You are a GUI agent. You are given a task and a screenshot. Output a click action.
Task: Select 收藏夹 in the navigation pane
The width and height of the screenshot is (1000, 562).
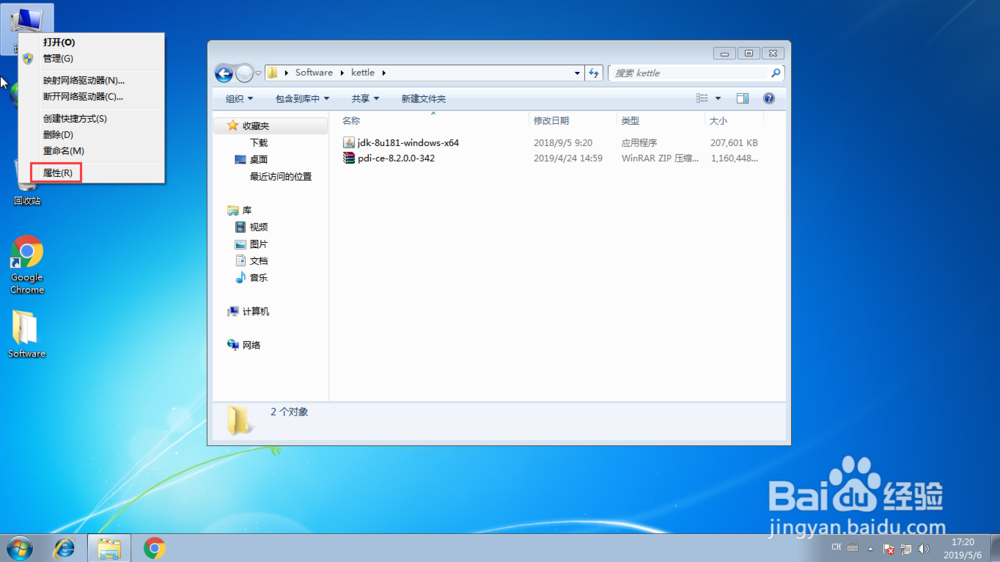tap(256, 126)
